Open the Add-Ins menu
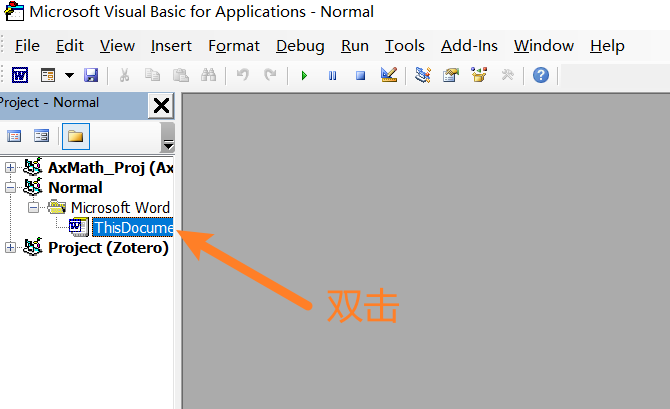 [469, 46]
